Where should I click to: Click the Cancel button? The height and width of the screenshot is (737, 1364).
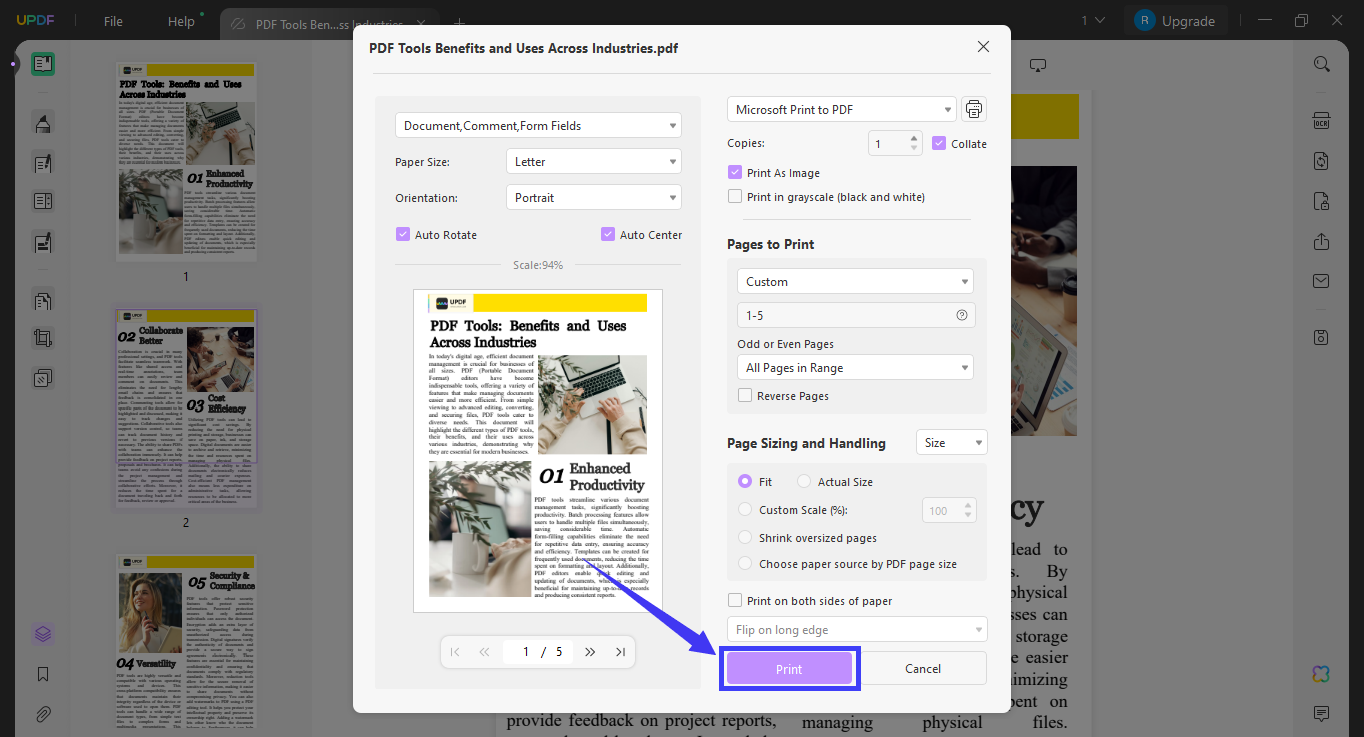click(x=922, y=668)
